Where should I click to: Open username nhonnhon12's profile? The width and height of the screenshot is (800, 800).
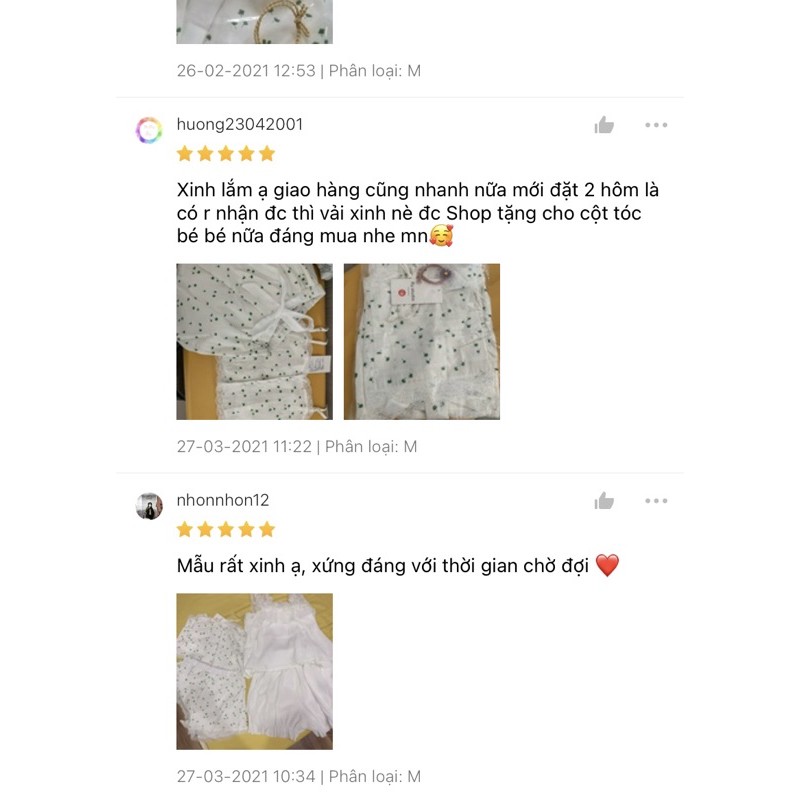pos(223,500)
